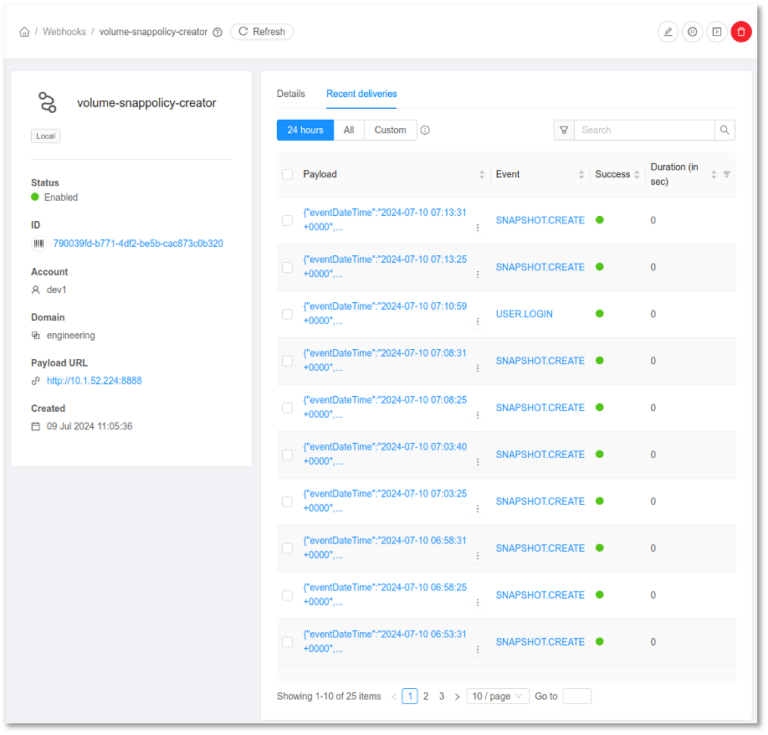
Task: Check the 07:08:25 delivery row
Action: pyautogui.click(x=288, y=408)
